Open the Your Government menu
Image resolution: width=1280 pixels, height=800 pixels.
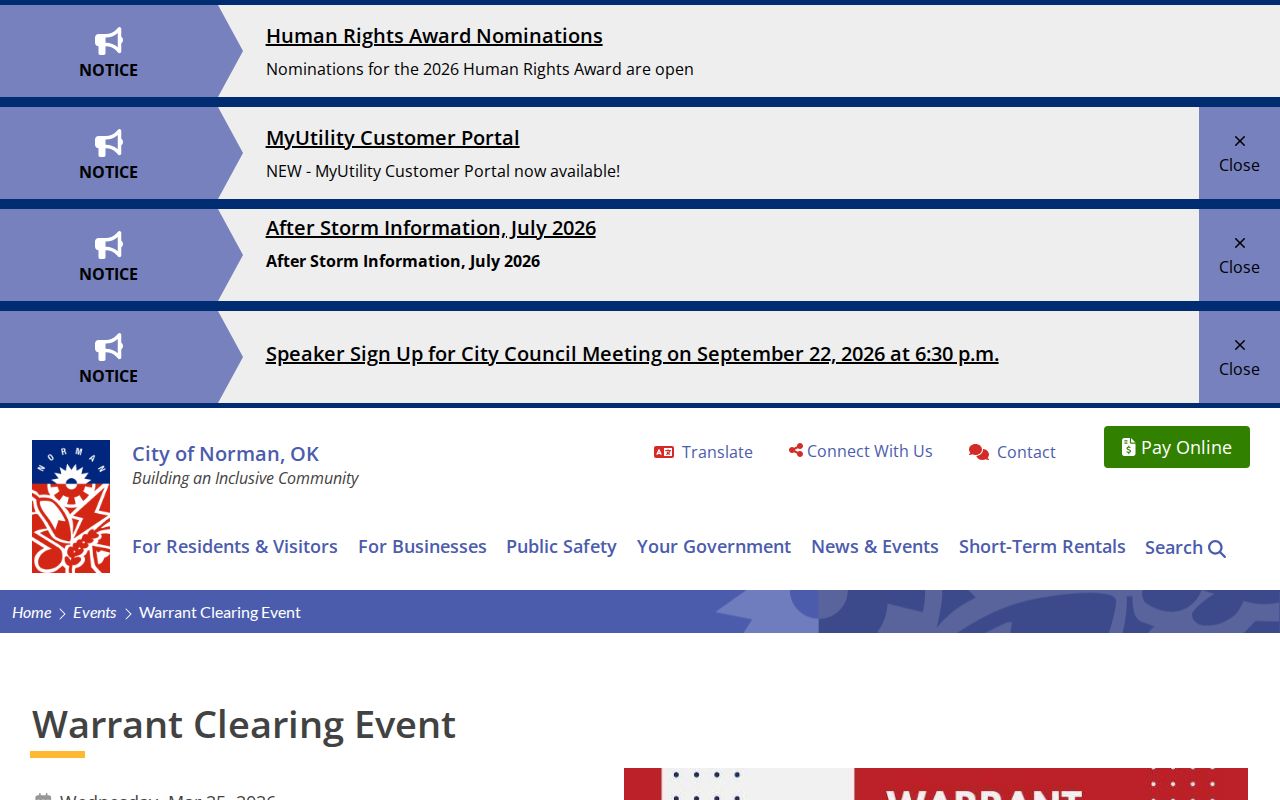tap(714, 547)
